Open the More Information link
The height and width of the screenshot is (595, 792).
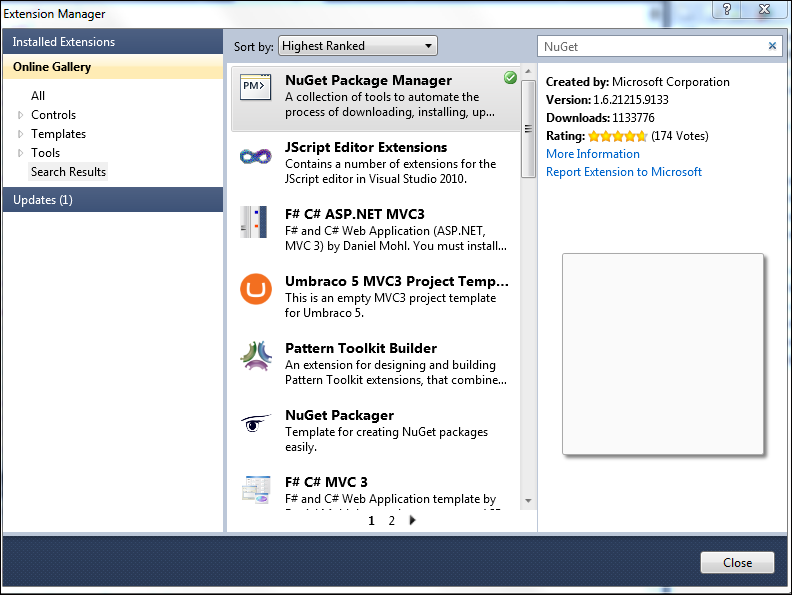592,154
